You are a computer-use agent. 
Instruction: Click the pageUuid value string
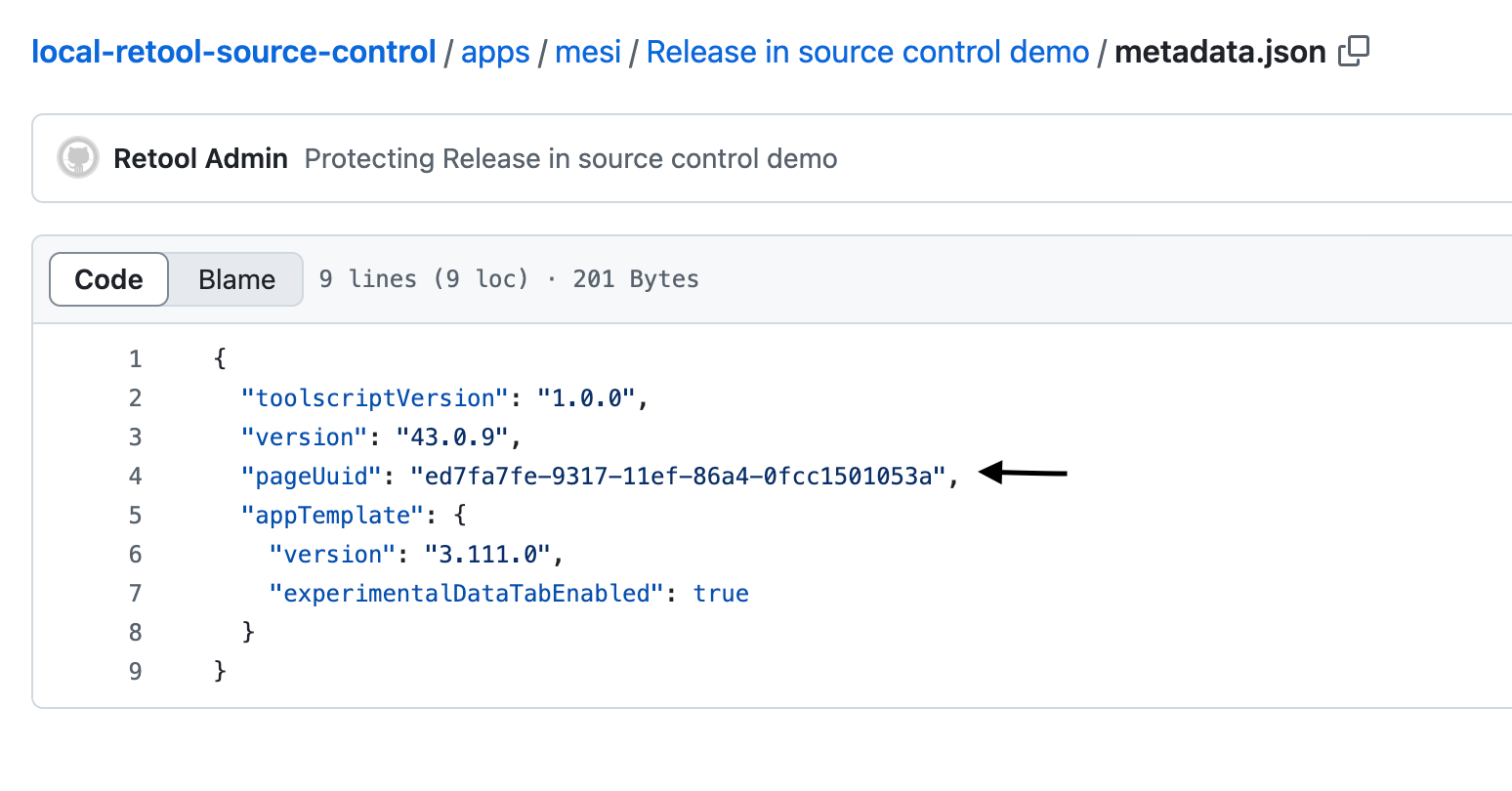click(678, 477)
